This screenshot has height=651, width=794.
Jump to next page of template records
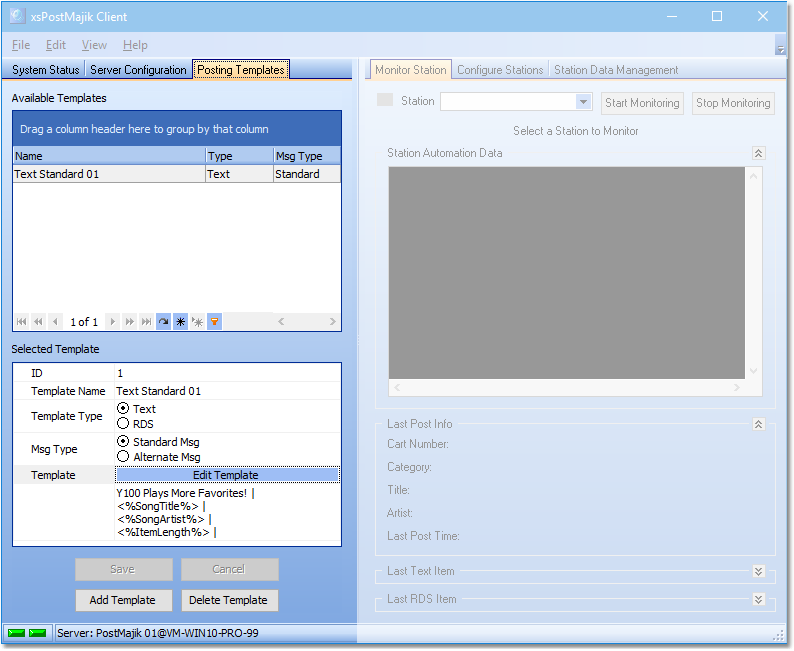(130, 322)
